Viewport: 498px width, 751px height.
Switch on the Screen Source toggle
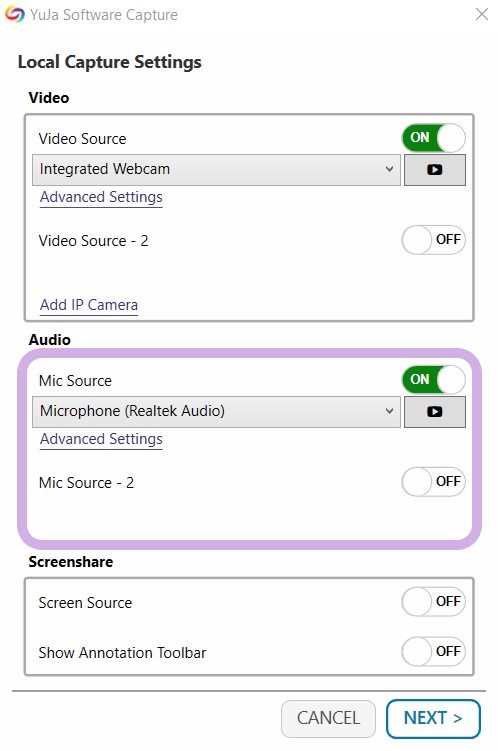(x=433, y=602)
